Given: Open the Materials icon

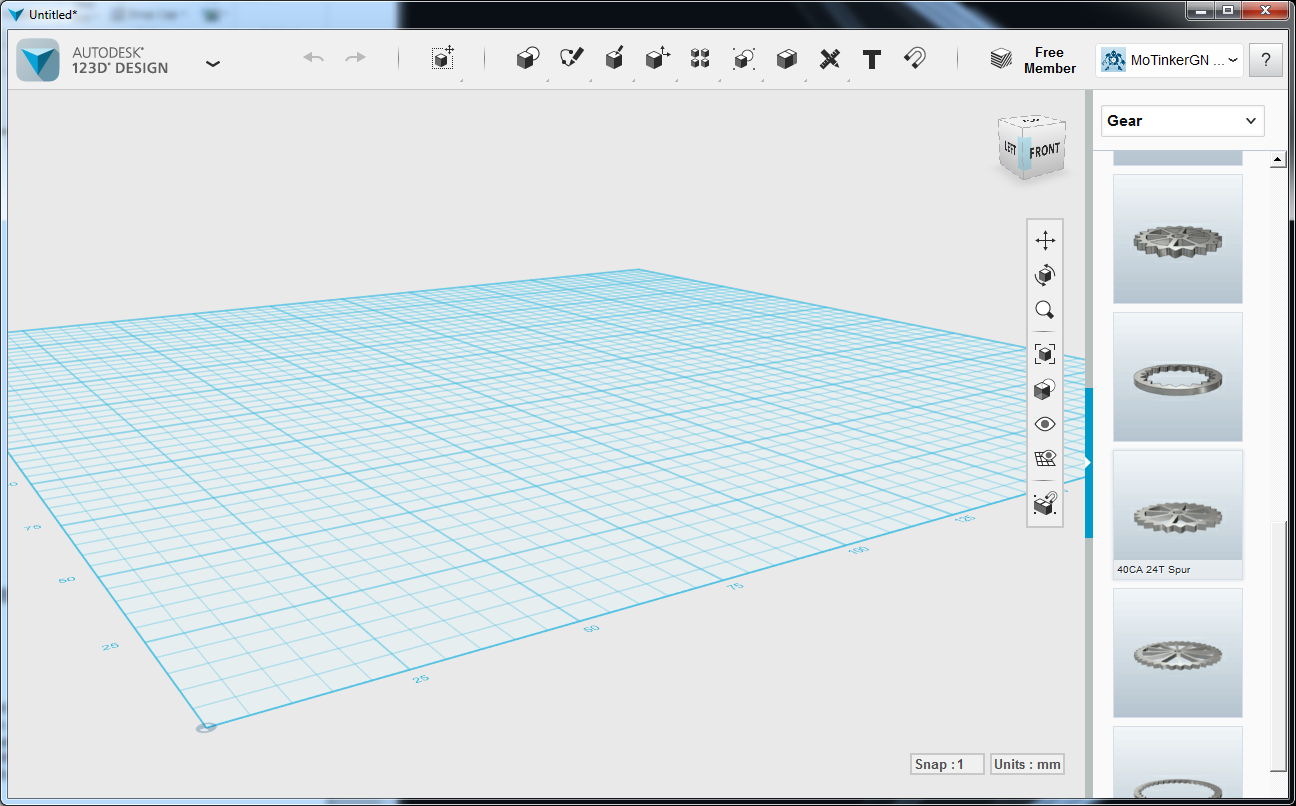Looking at the screenshot, I should pos(1001,59).
